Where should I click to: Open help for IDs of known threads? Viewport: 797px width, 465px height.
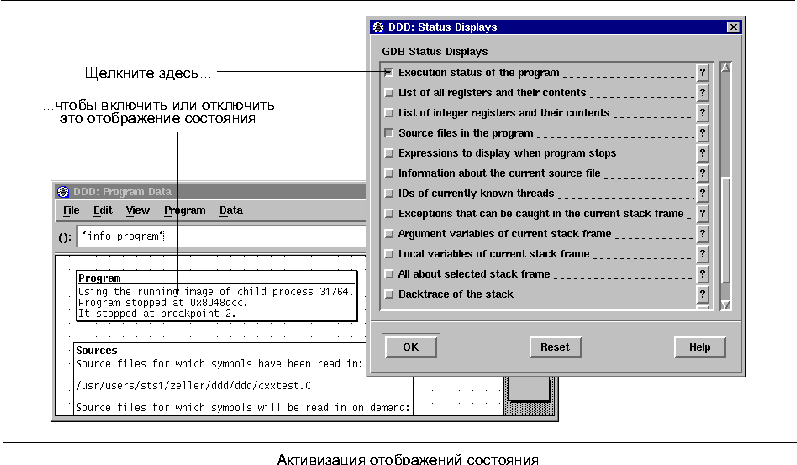(702, 194)
